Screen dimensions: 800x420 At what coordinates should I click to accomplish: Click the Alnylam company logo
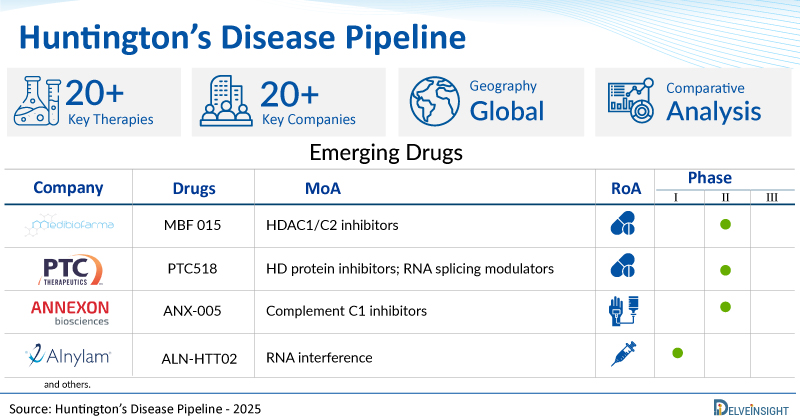point(68,356)
